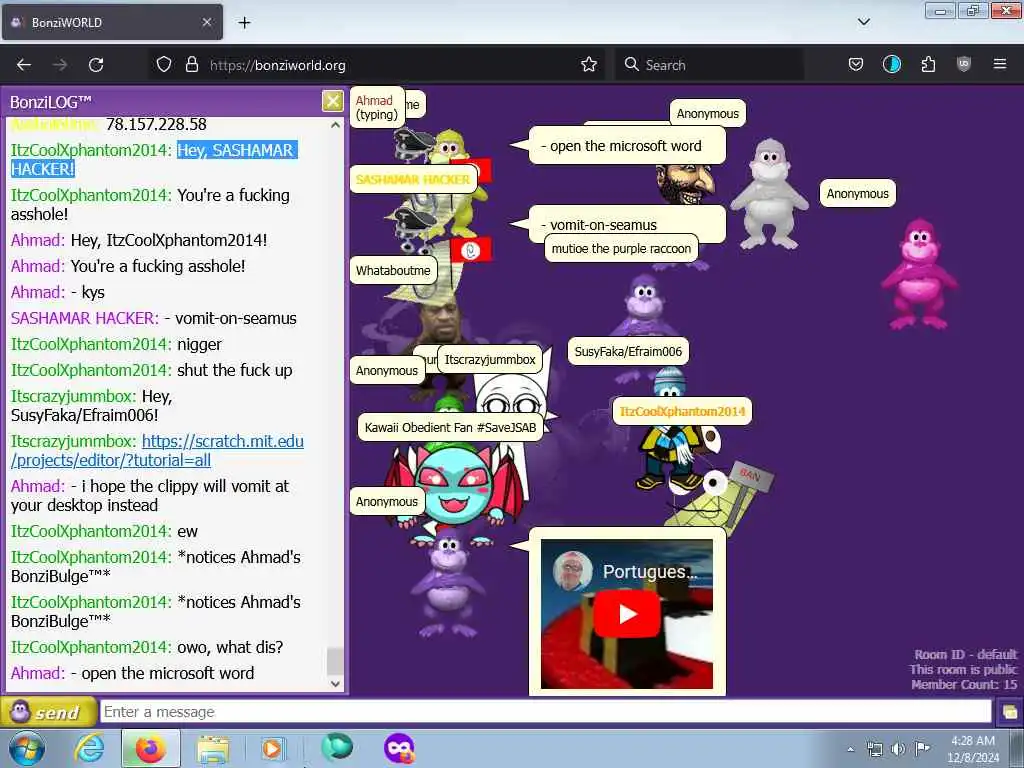Open the Windows Start button
The width and height of the screenshot is (1024, 768).
[25, 748]
